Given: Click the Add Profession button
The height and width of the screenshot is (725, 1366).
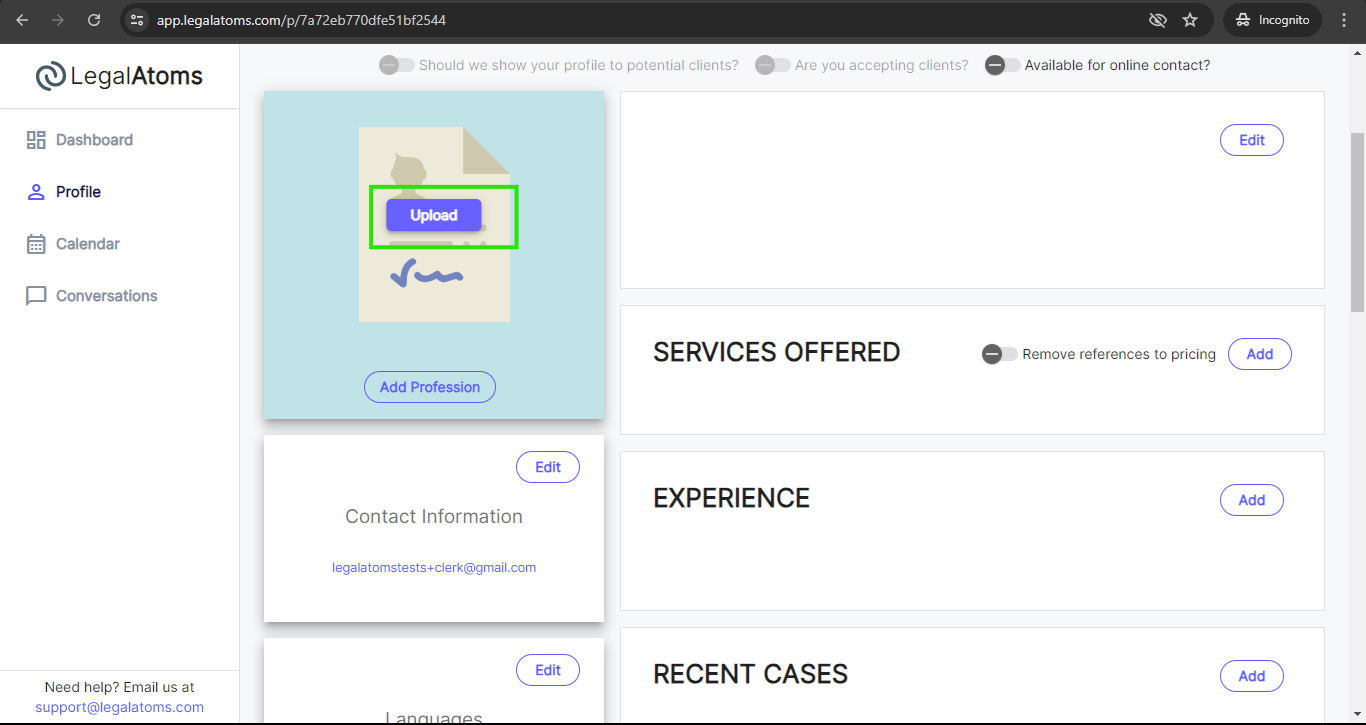Looking at the screenshot, I should (x=430, y=387).
